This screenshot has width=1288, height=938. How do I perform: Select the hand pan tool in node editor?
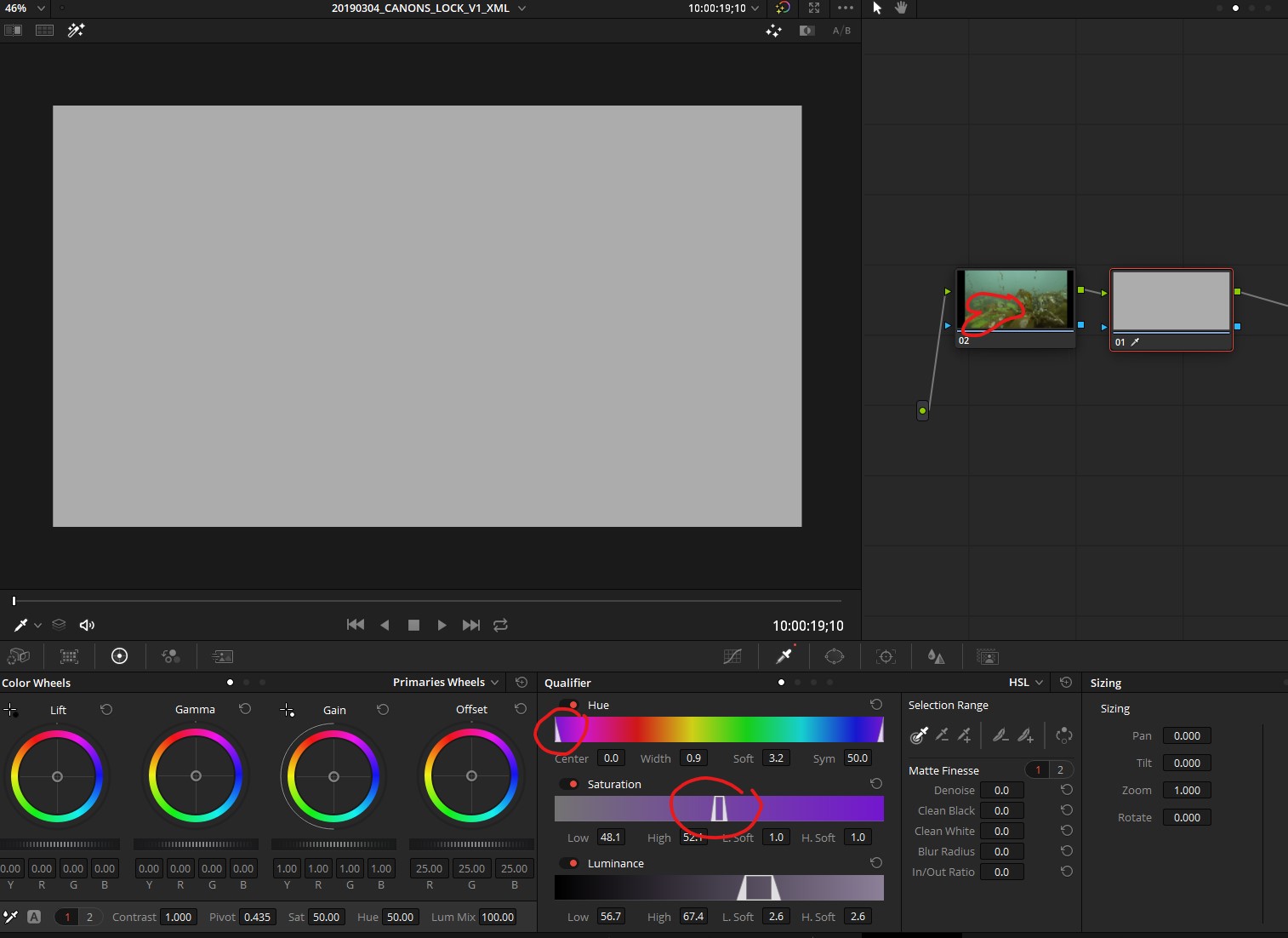(x=901, y=8)
